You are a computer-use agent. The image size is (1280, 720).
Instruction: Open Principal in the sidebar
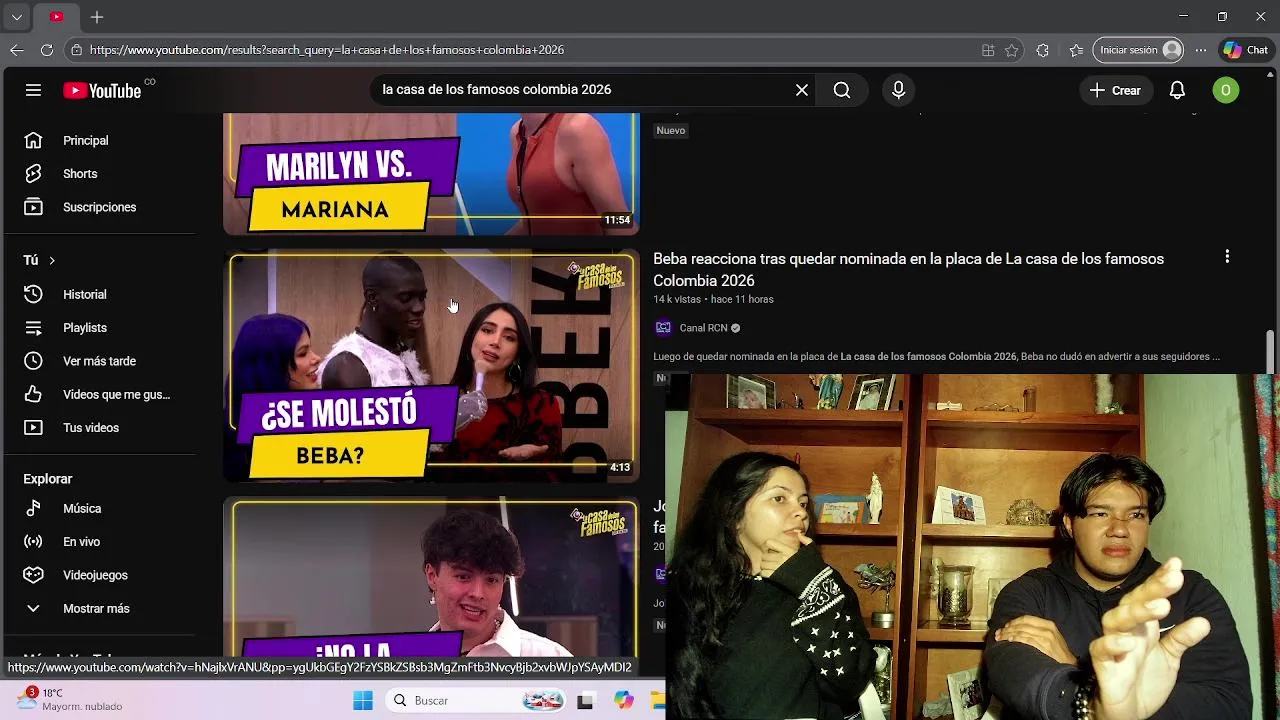pyautogui.click(x=100, y=141)
